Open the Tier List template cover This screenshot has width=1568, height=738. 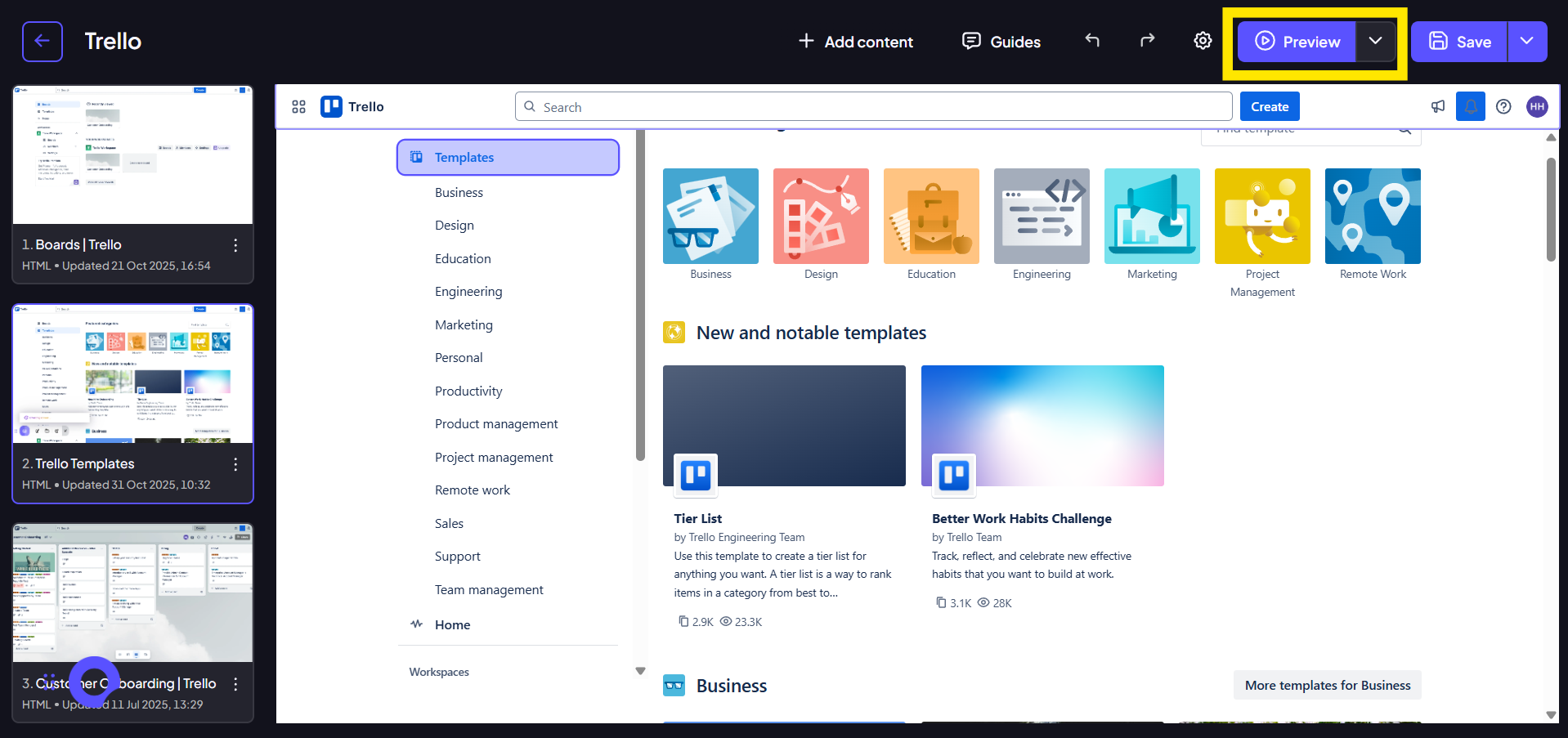pyautogui.click(x=784, y=426)
